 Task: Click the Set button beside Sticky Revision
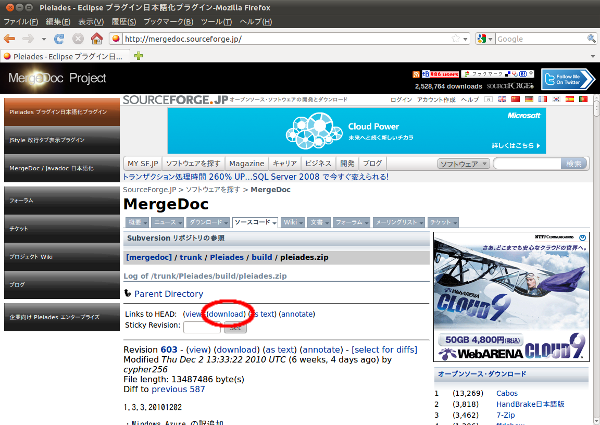click(235, 327)
